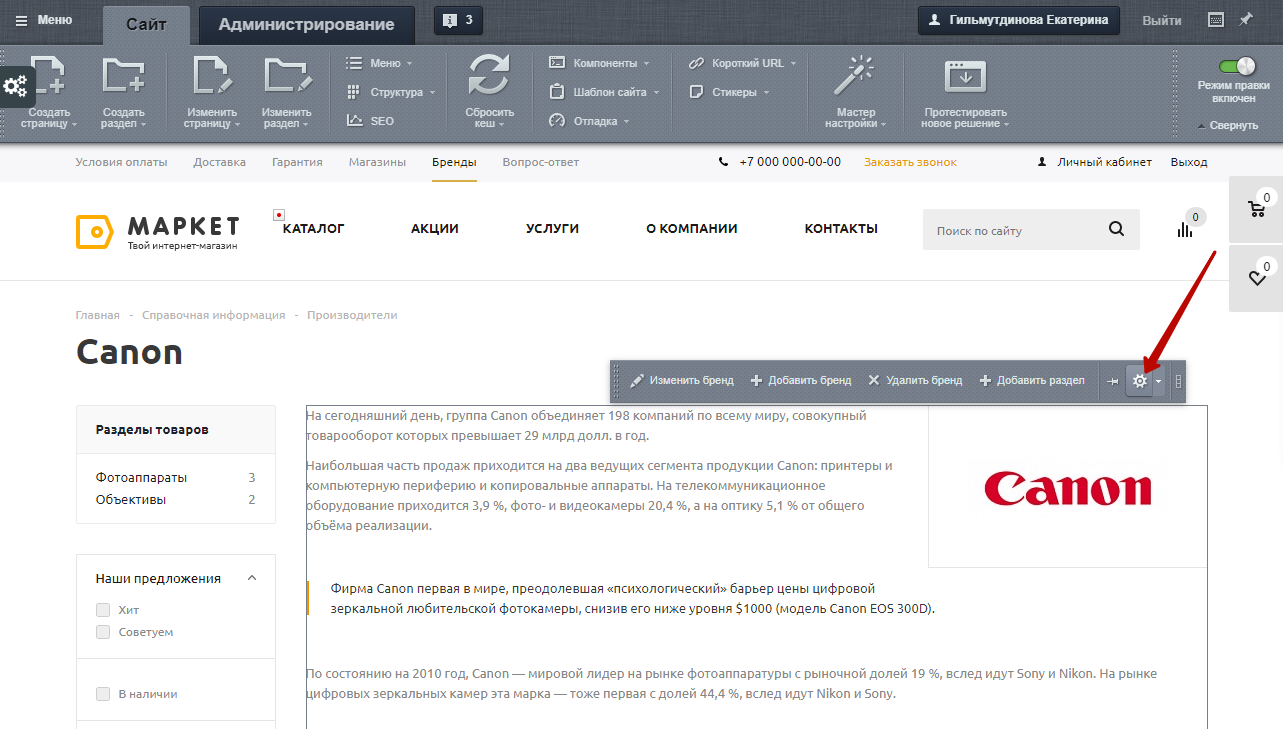Select the Бренды menu item
The width and height of the screenshot is (1283, 729).
(454, 162)
